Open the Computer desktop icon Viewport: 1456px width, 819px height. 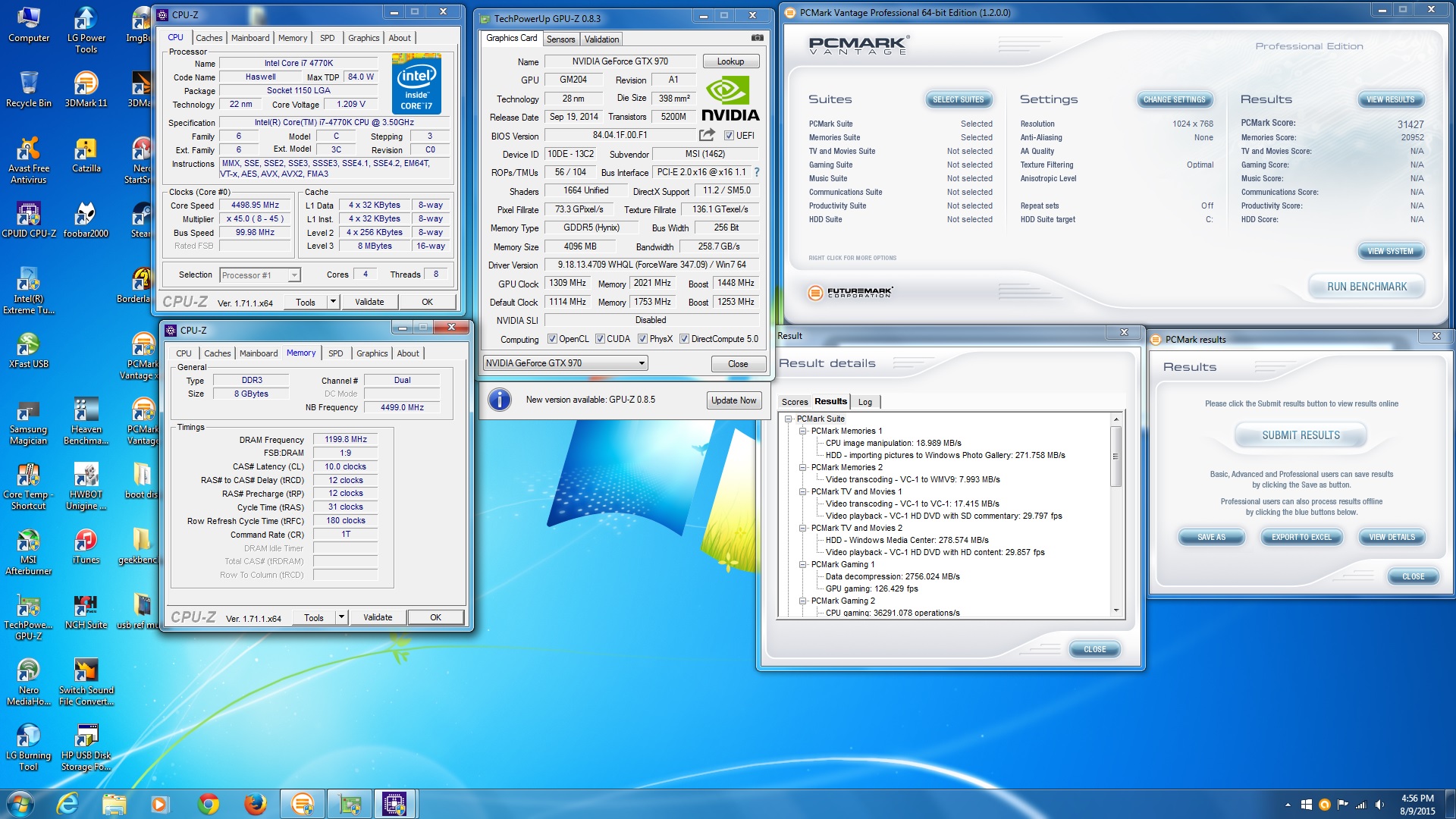(29, 25)
